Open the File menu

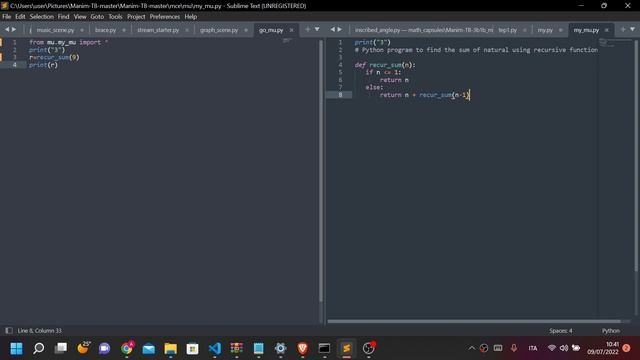click(7, 17)
